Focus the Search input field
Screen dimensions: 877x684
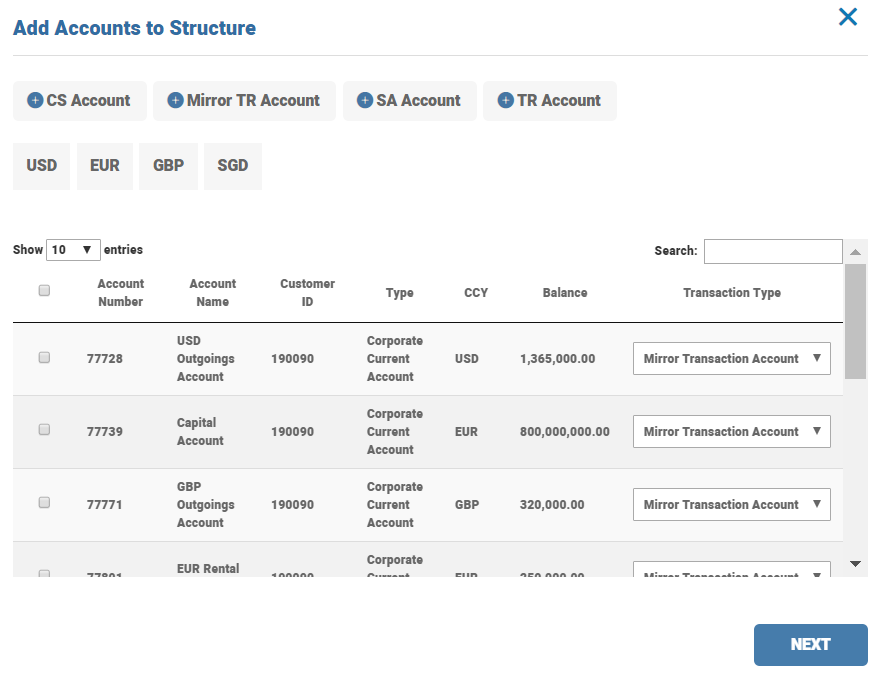coord(772,251)
